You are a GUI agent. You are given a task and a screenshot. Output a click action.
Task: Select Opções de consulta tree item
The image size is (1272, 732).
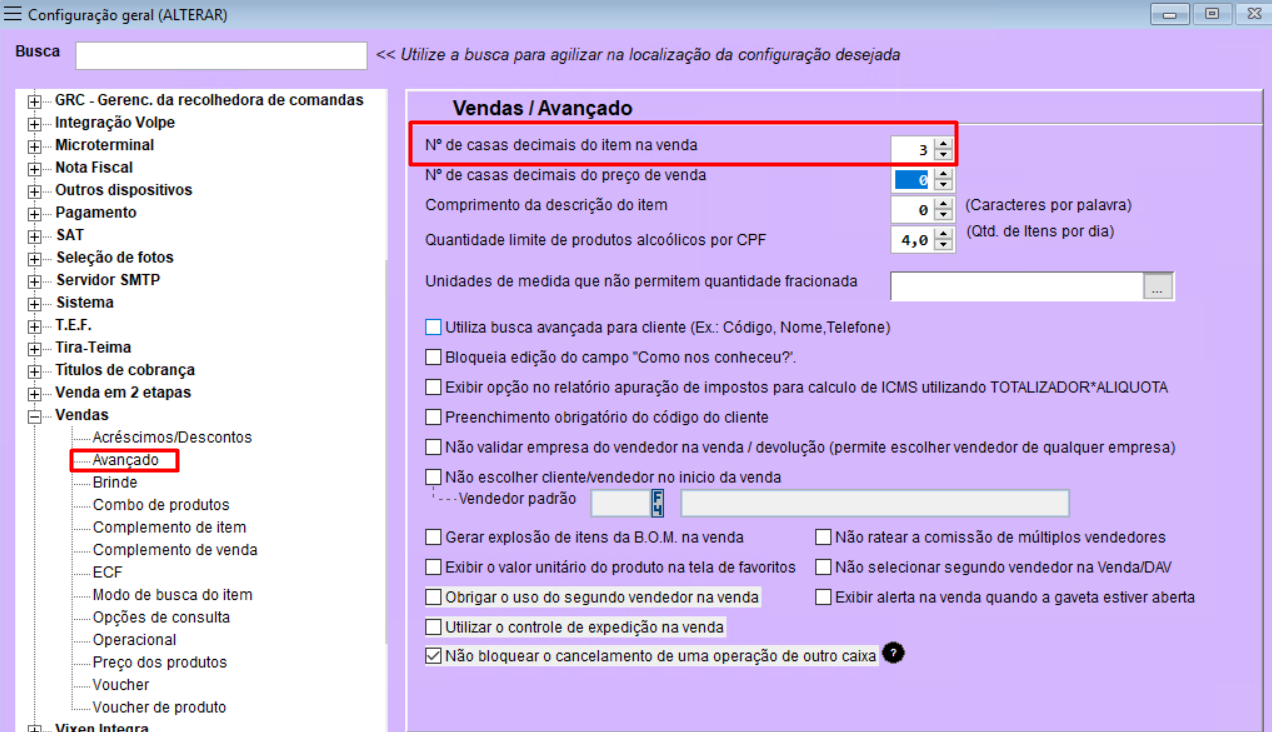click(x=161, y=617)
